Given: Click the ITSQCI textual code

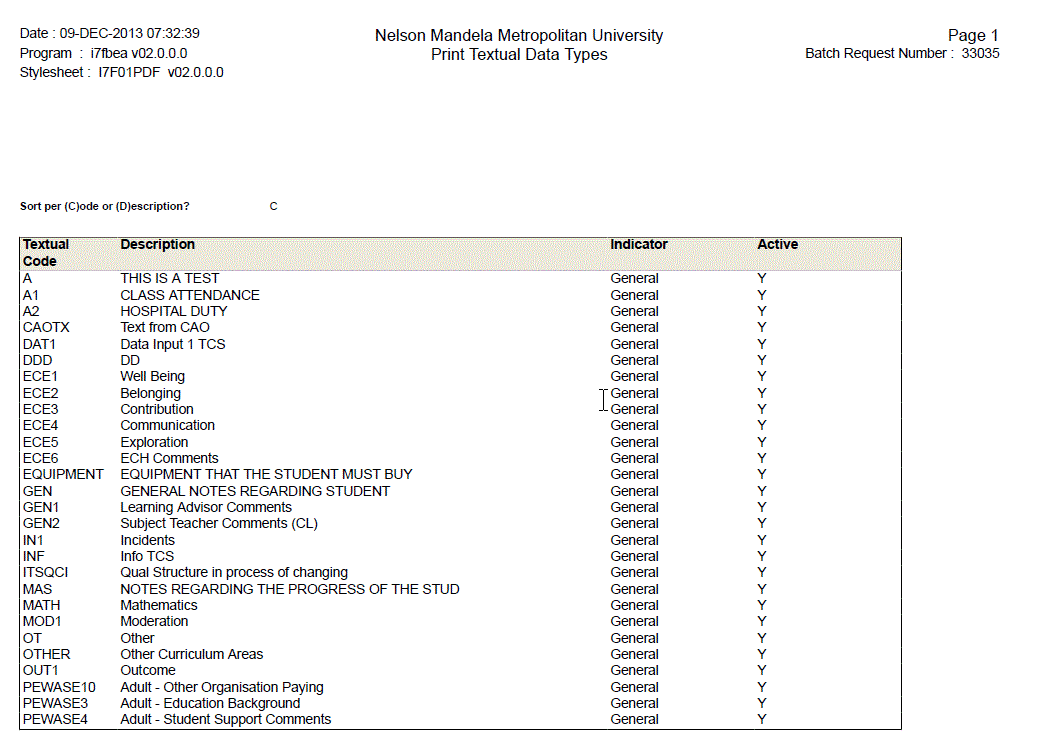Looking at the screenshot, I should coord(45,572).
